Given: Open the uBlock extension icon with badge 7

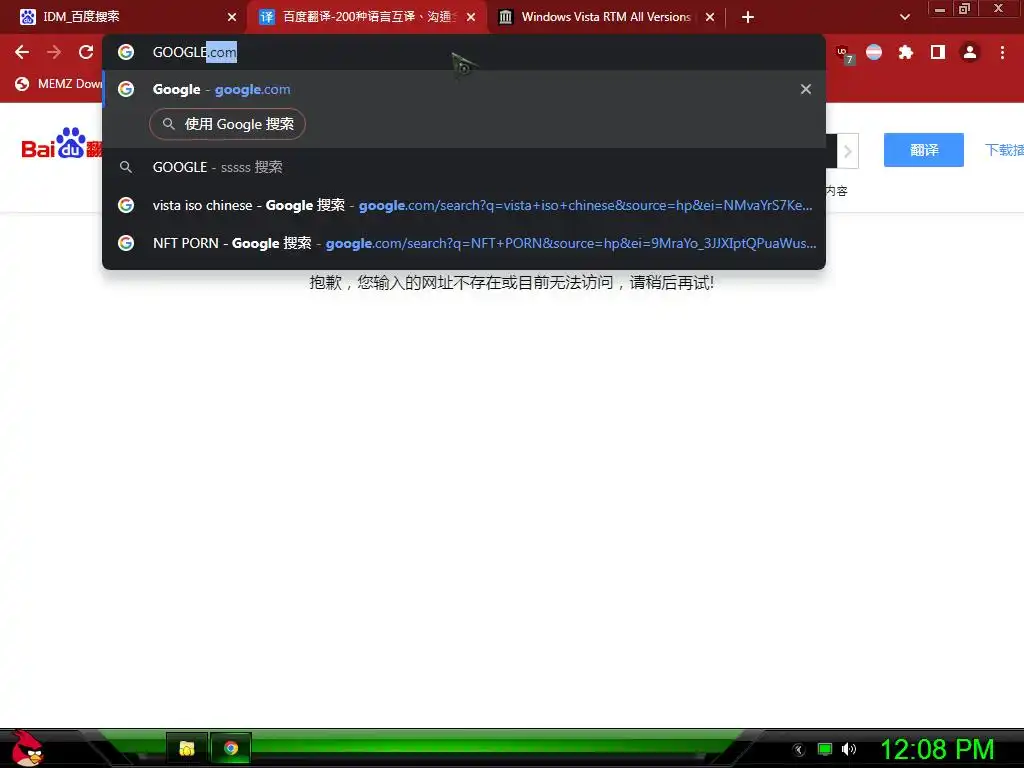Looking at the screenshot, I should tap(844, 54).
